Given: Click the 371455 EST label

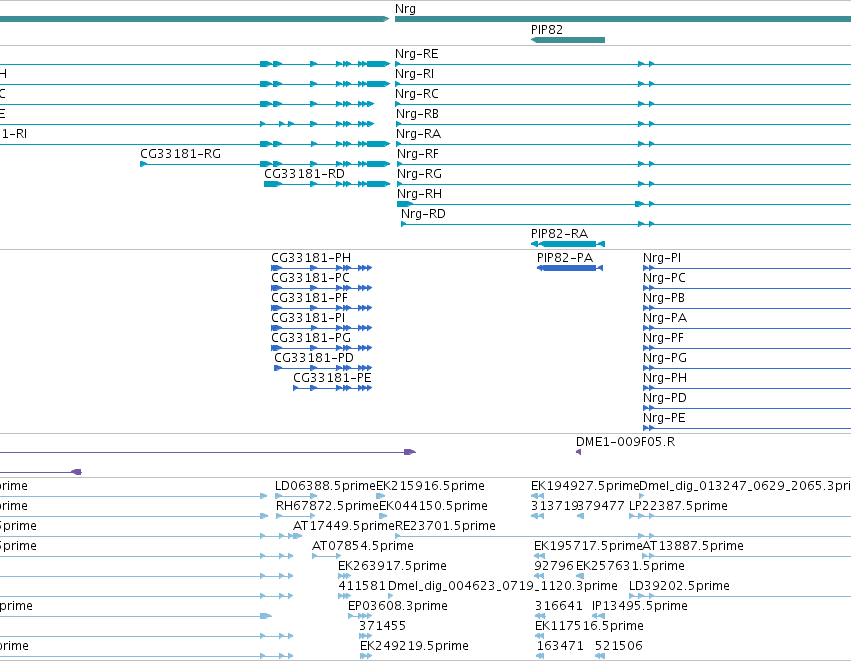Looking at the screenshot, I should (x=382, y=626).
